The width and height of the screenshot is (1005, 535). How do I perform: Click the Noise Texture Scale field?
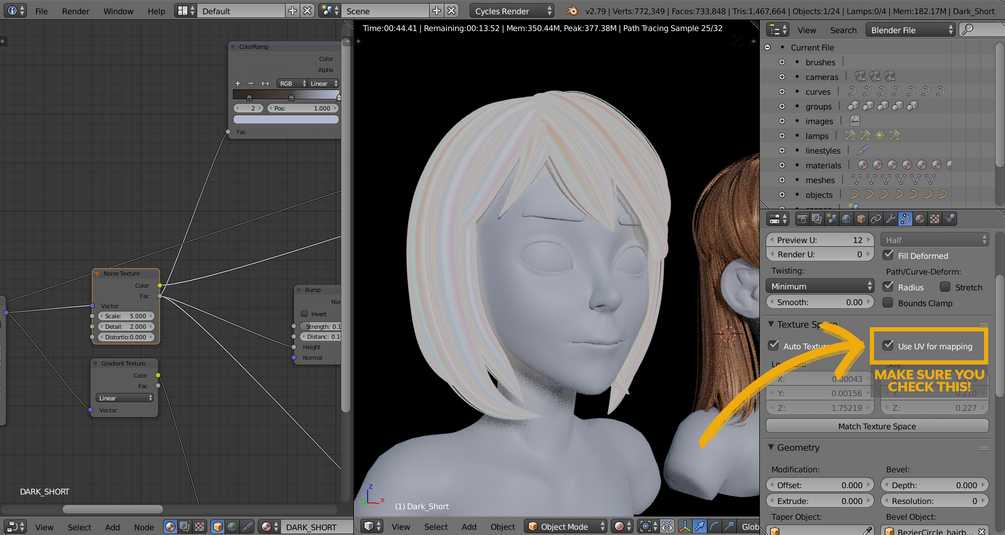tap(125, 316)
